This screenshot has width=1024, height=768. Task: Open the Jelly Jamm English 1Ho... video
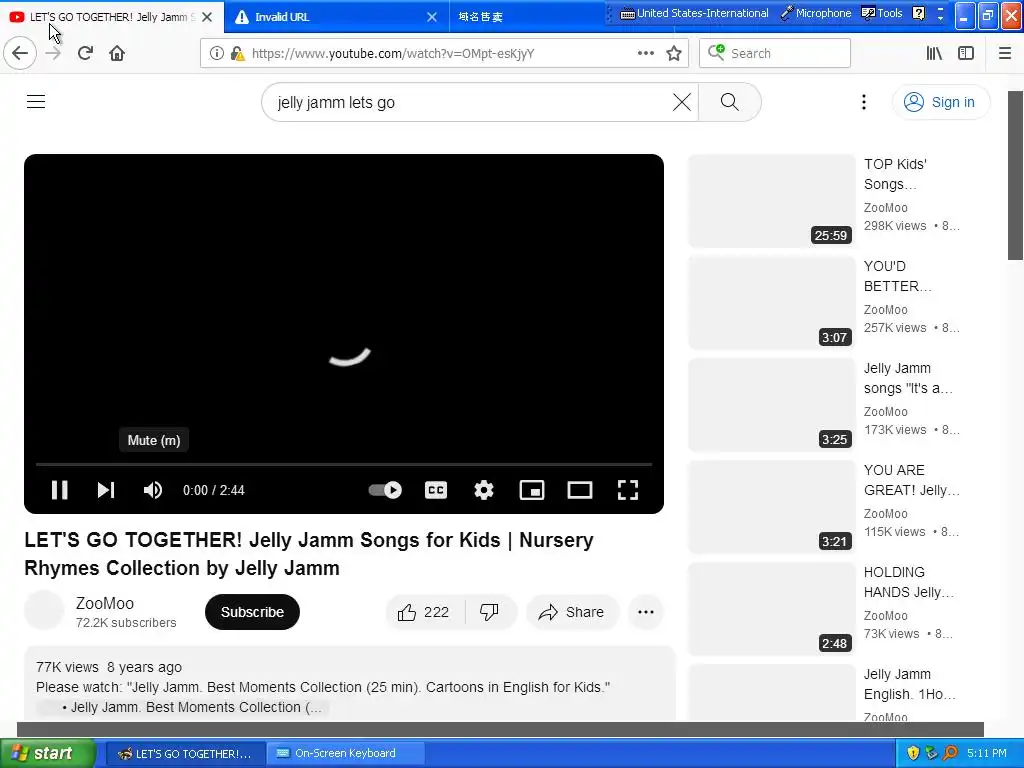910,684
